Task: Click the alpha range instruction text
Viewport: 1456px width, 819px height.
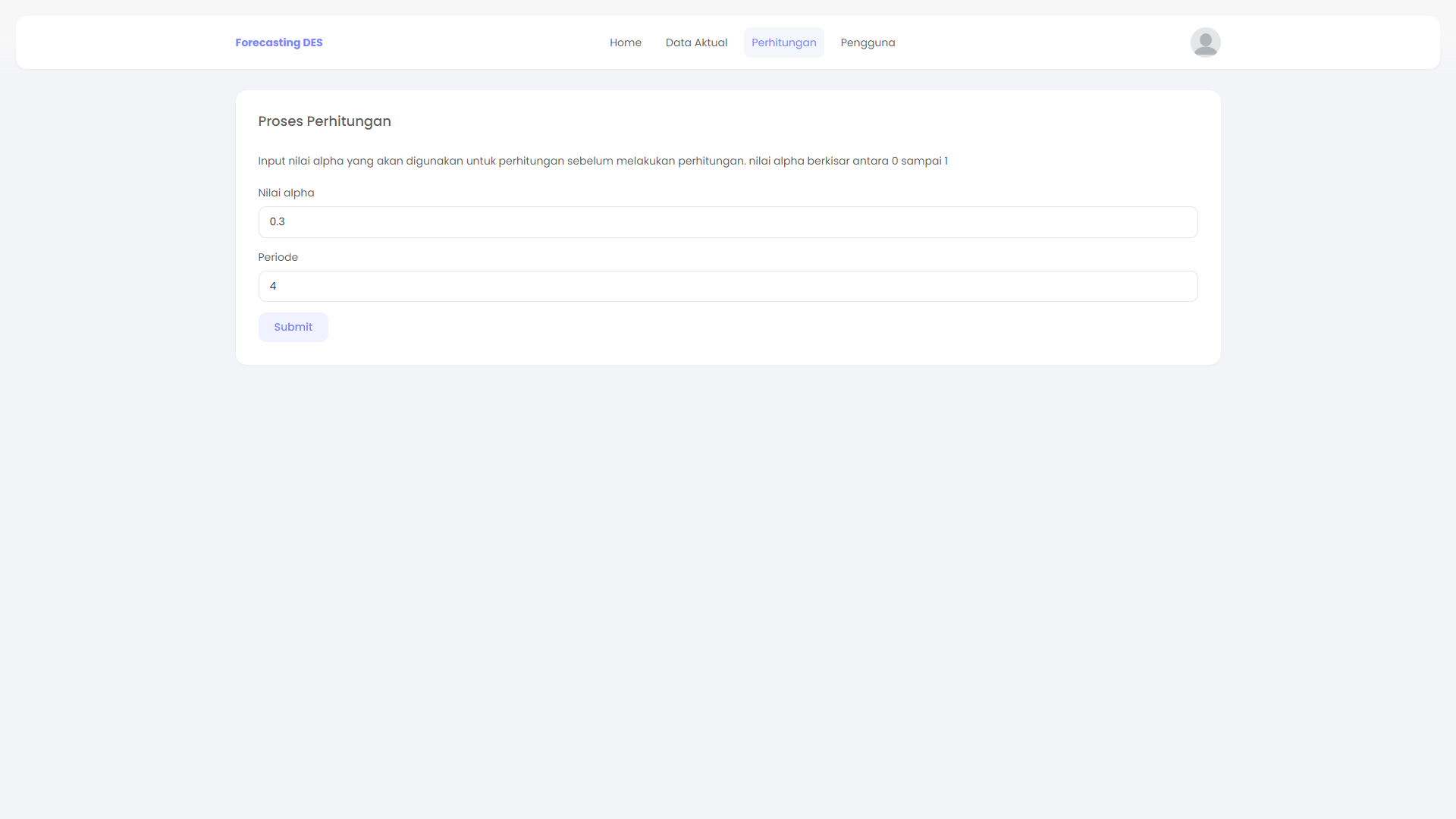Action: 603,161
